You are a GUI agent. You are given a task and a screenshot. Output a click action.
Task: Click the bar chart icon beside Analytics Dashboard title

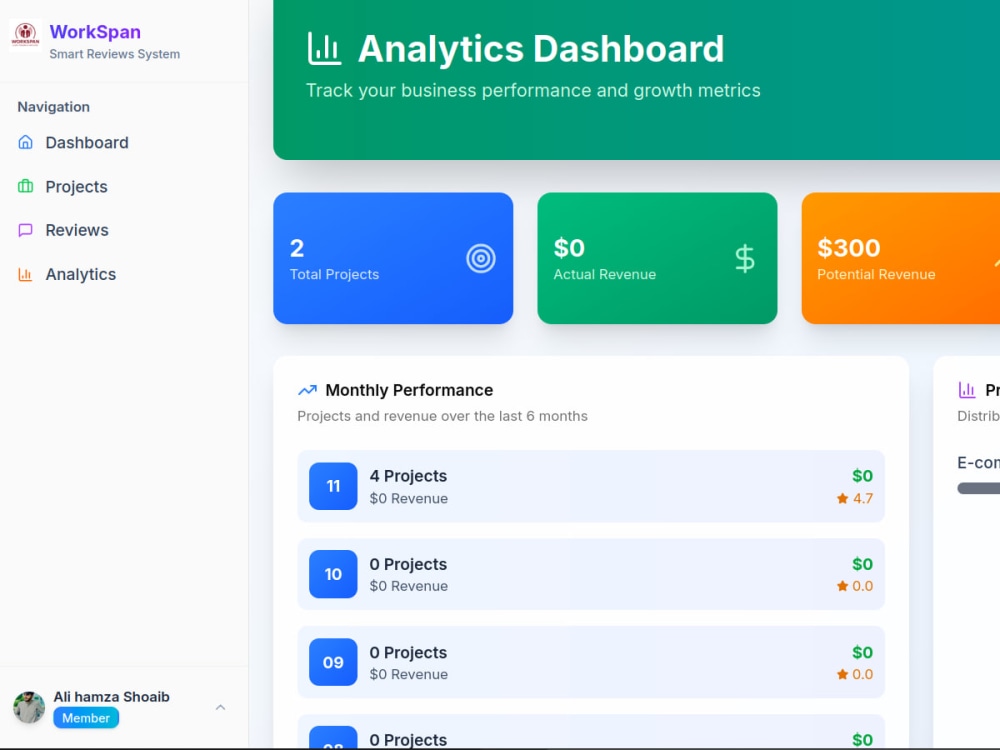pyautogui.click(x=324, y=48)
